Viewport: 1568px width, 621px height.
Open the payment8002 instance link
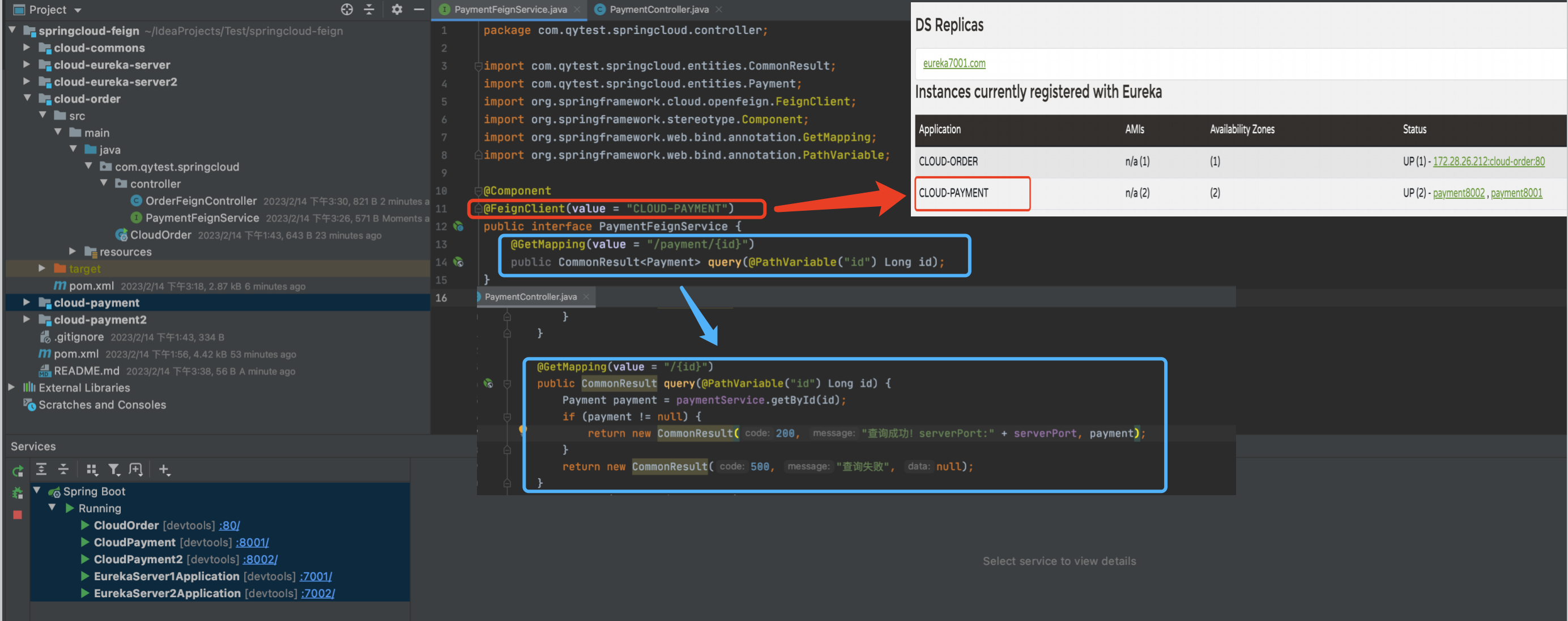click(x=1459, y=193)
